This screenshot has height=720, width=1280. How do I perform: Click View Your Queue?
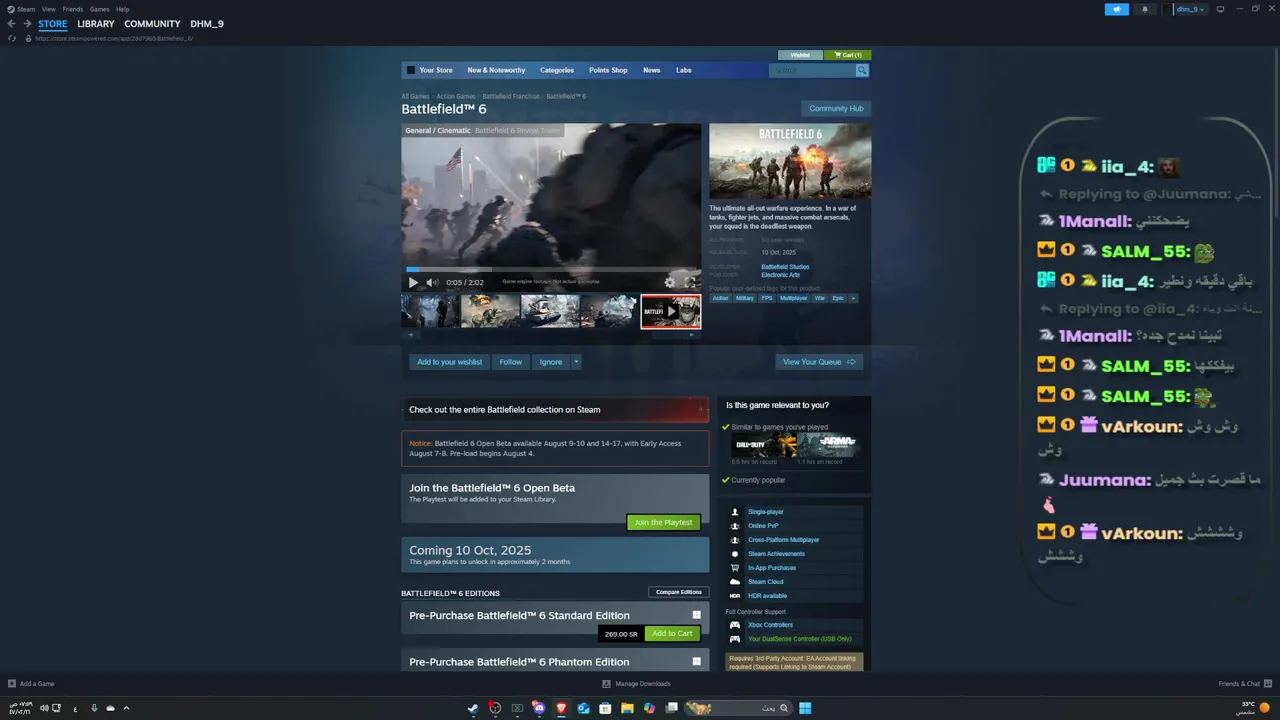[x=819, y=362]
